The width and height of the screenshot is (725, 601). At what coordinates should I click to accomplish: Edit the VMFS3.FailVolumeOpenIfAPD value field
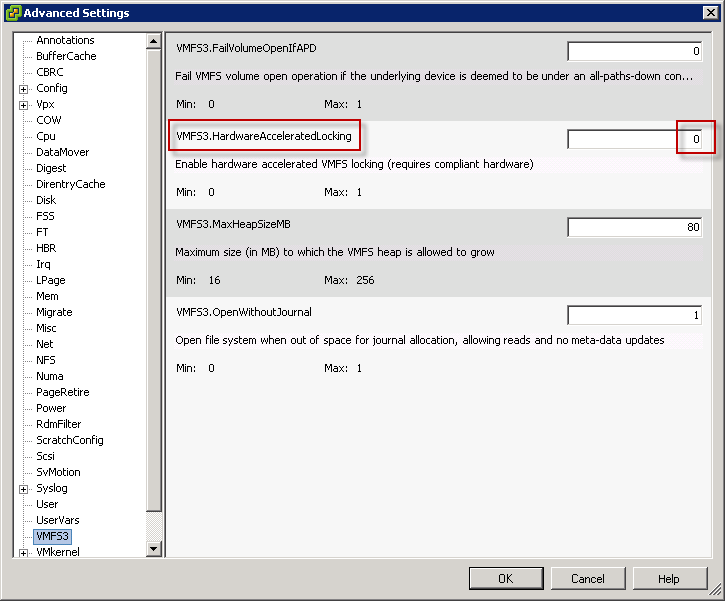click(x=634, y=51)
